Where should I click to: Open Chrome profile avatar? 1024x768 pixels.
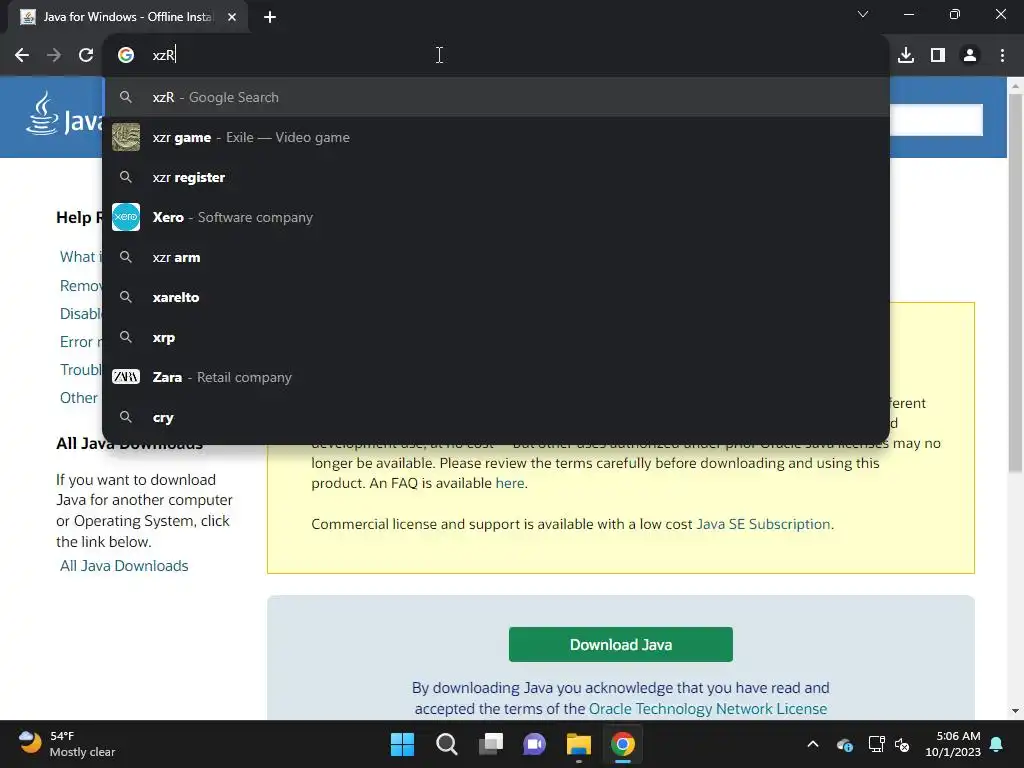(x=970, y=55)
